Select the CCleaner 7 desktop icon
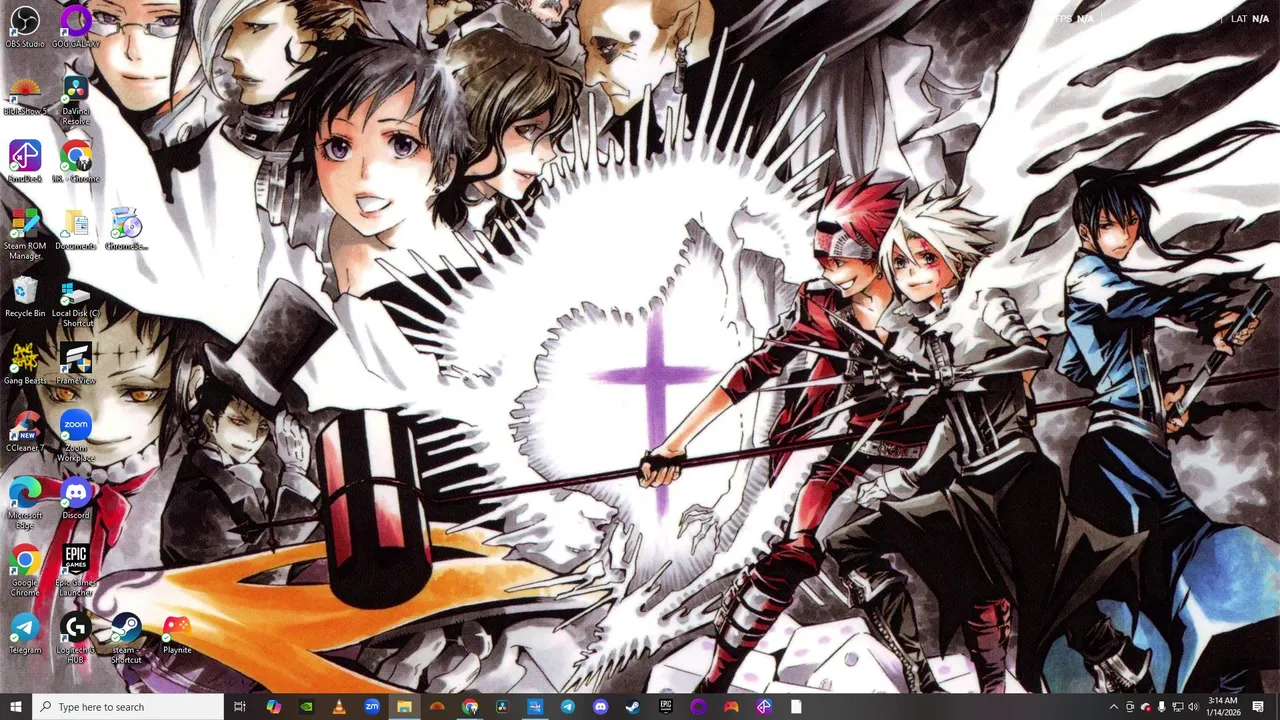Viewport: 1280px width, 720px height. pyautogui.click(x=25, y=431)
